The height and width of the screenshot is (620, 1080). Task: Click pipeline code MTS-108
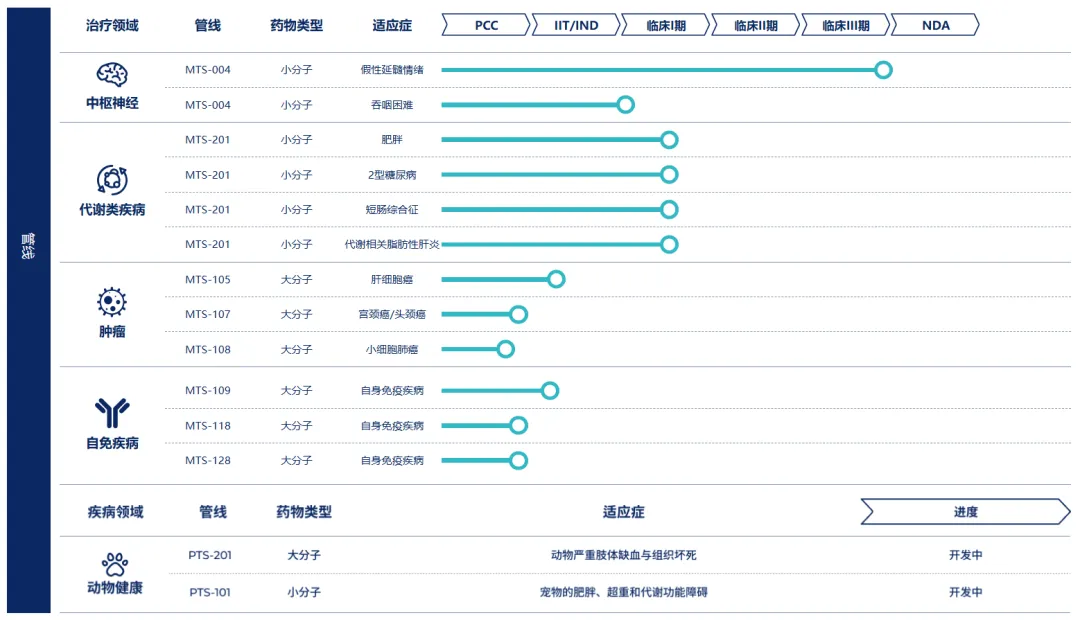[x=207, y=349]
